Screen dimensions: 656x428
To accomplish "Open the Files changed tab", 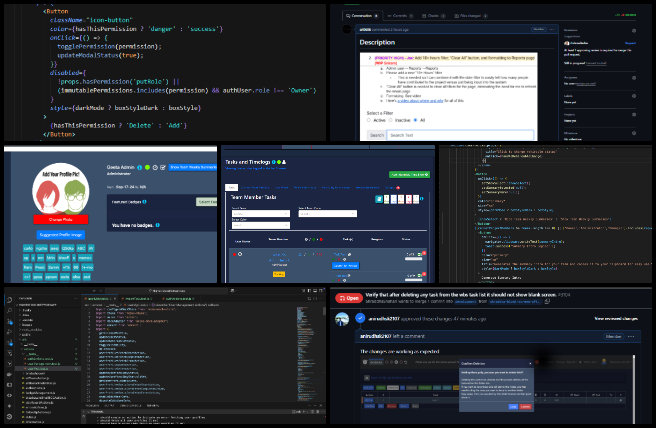I will (471, 16).
